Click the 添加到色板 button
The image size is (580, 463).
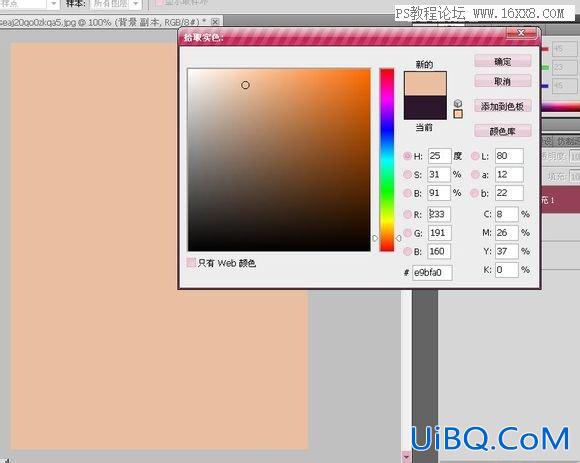[x=503, y=107]
